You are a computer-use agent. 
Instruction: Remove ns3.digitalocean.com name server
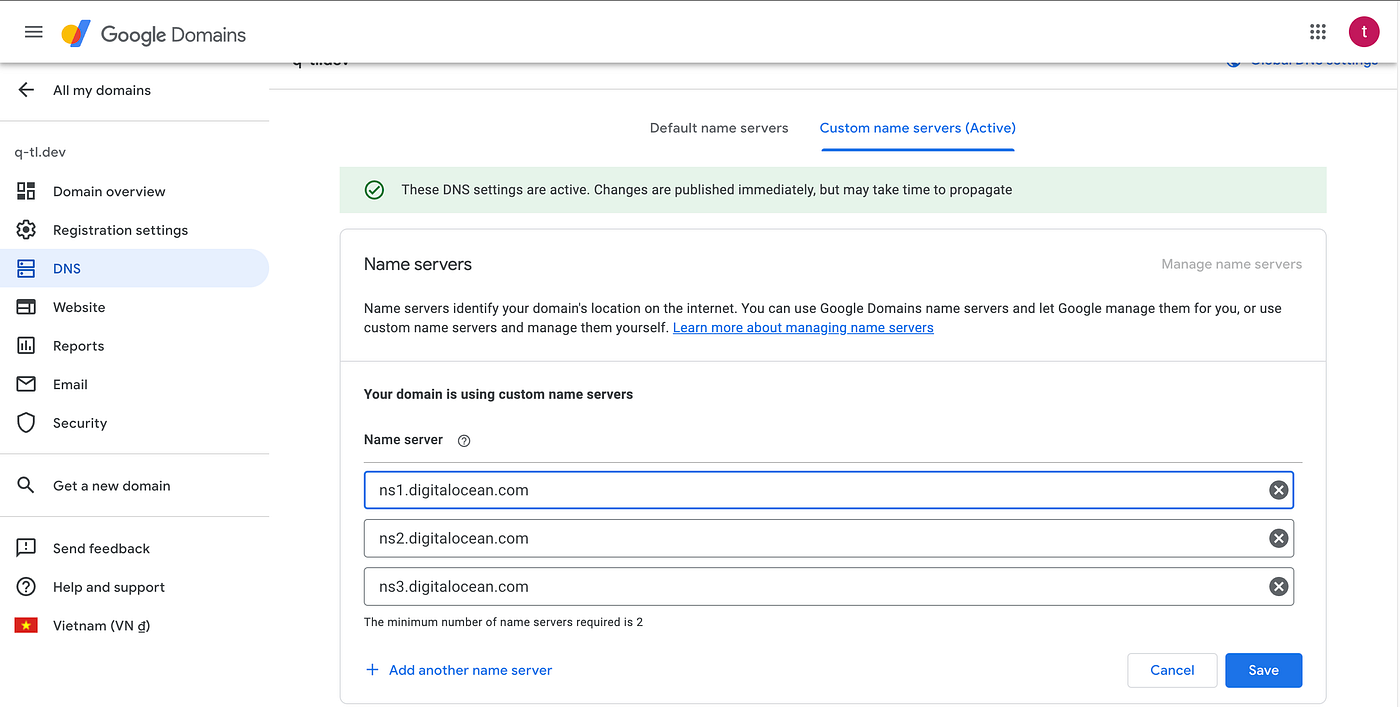(1278, 587)
